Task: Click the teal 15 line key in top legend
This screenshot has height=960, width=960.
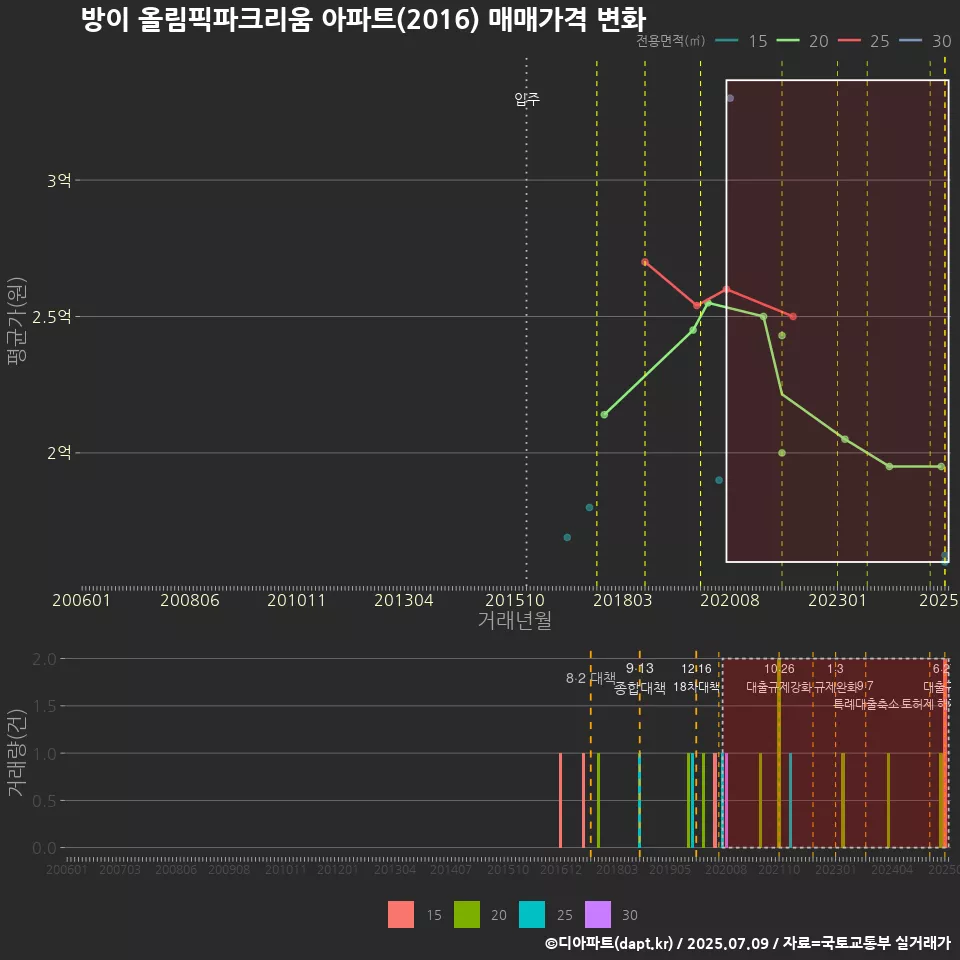Action: pos(727,41)
